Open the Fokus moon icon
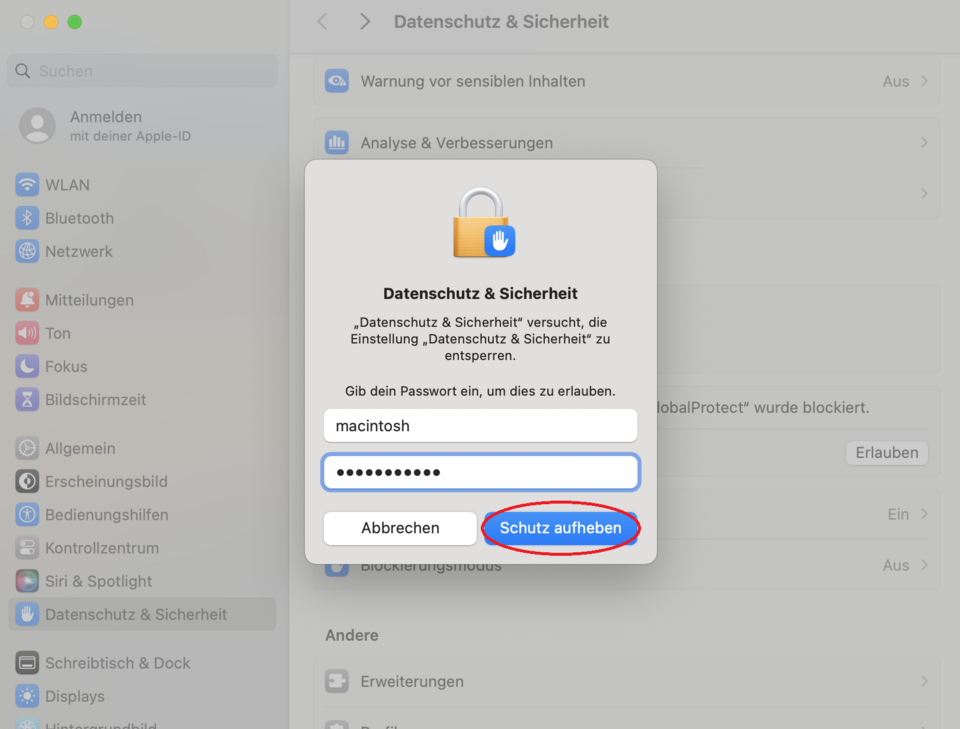Viewport: 960px width, 729px height. point(27,367)
